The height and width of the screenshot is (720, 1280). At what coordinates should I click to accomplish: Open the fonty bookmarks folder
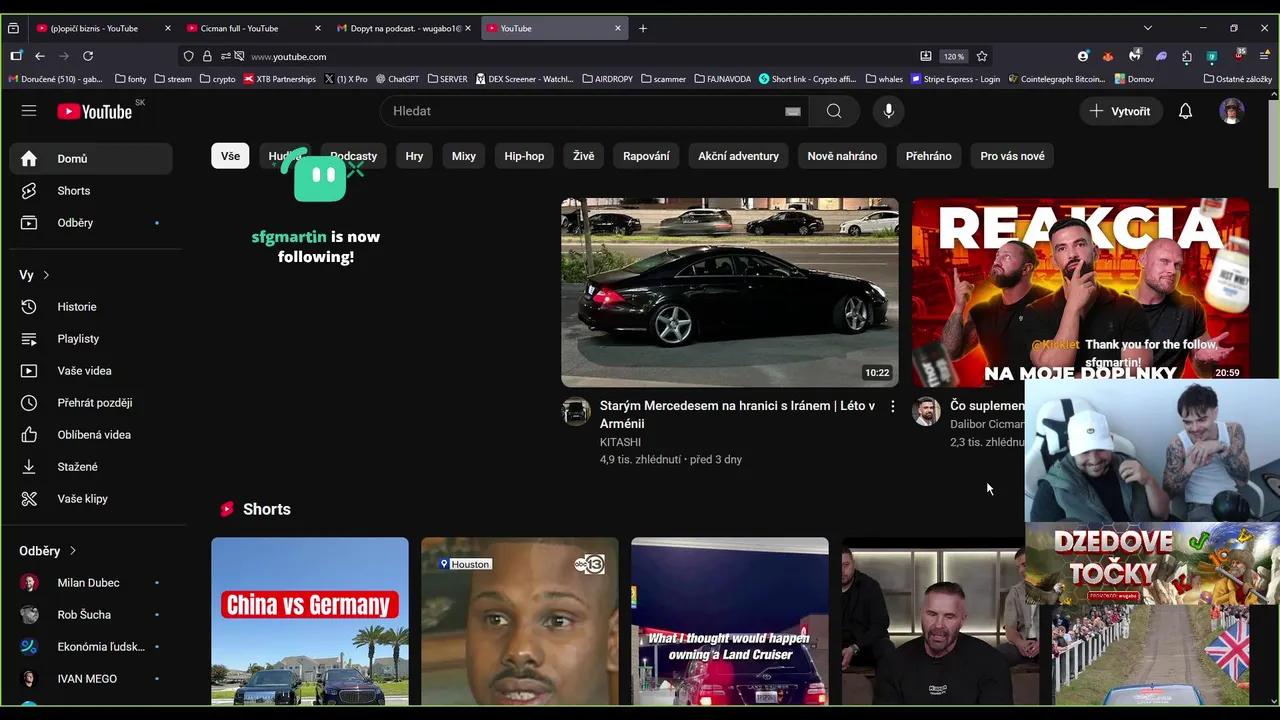131,79
